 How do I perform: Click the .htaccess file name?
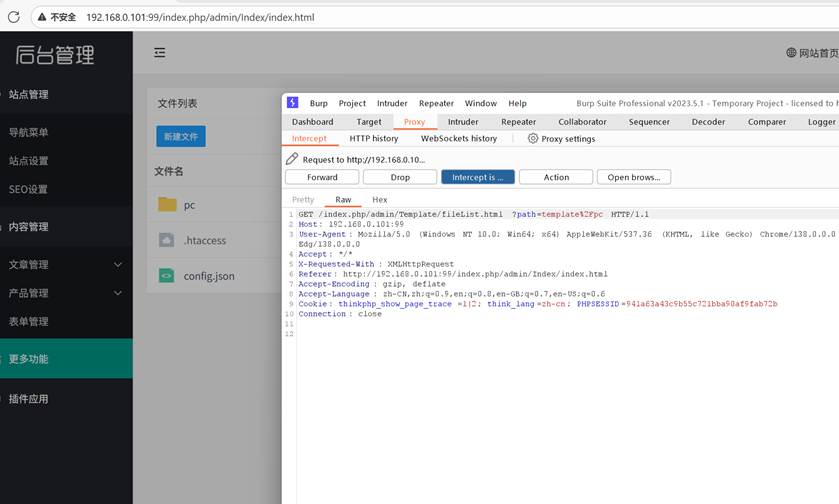(x=205, y=241)
